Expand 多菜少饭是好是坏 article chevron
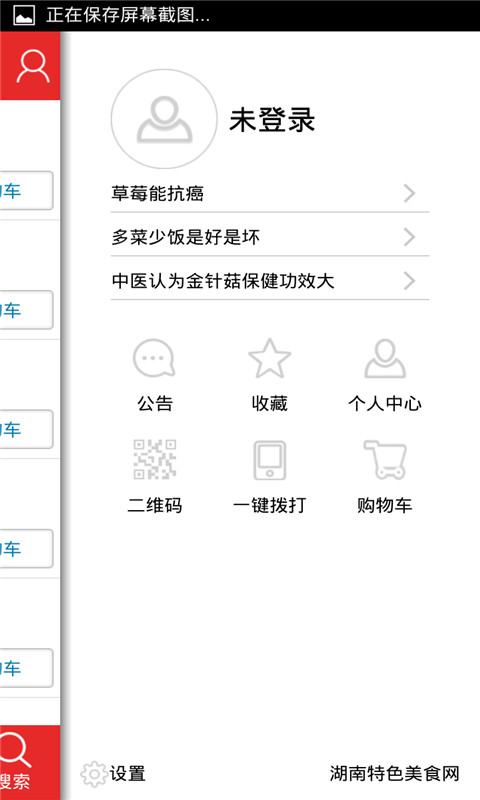The width and height of the screenshot is (480, 800). coord(410,237)
